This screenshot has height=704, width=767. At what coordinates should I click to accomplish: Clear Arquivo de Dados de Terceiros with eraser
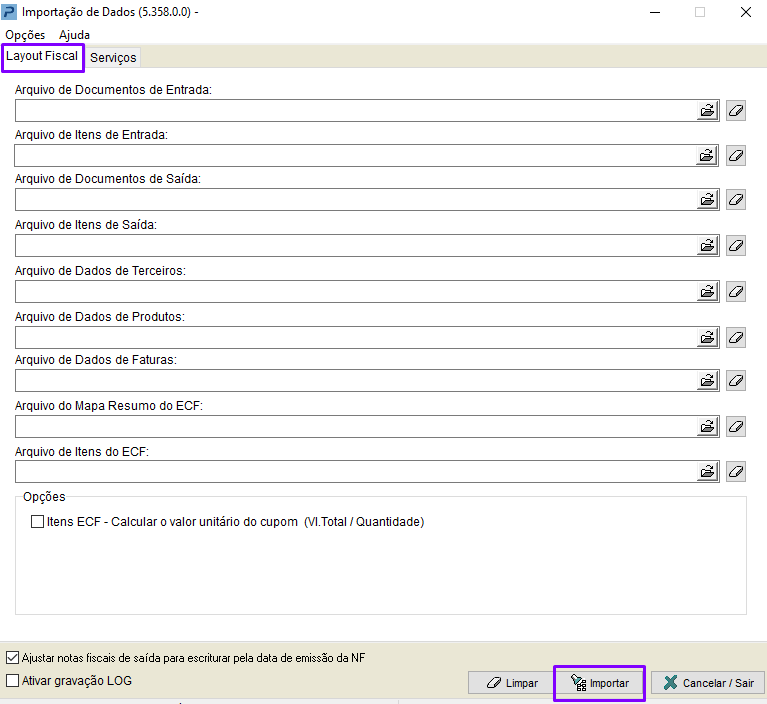pyautogui.click(x=736, y=292)
